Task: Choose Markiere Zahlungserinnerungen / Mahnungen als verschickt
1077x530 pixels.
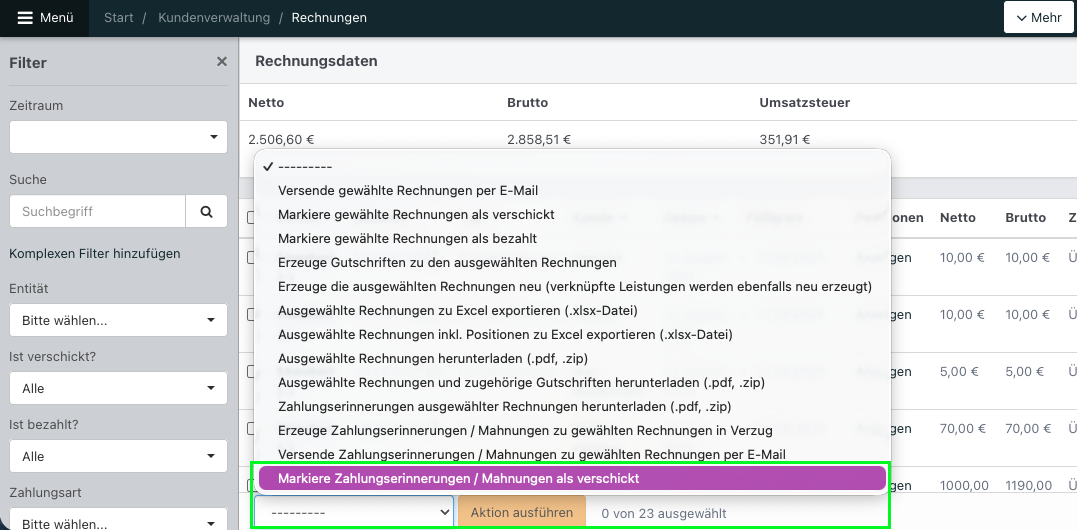Action: coord(572,479)
